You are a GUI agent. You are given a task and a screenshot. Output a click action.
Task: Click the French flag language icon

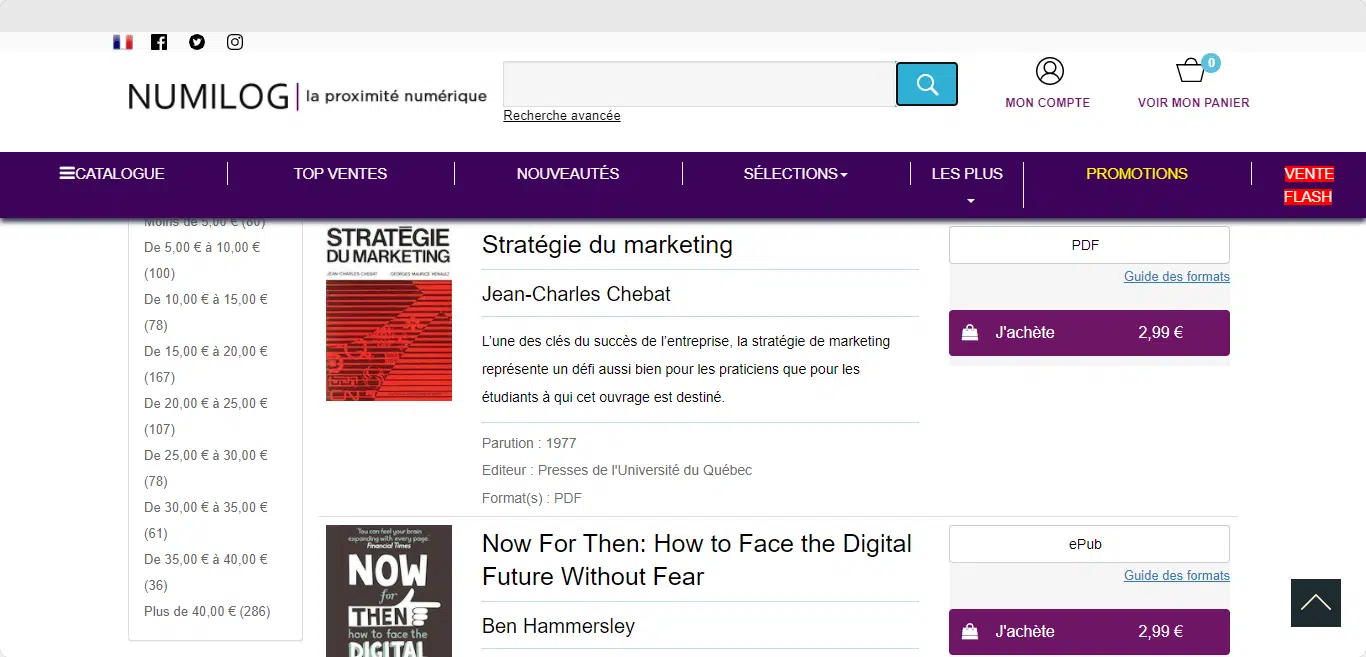123,42
